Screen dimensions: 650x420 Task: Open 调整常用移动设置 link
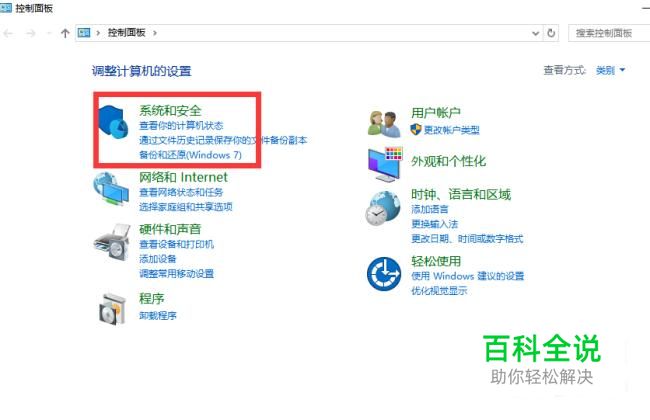click(177, 273)
